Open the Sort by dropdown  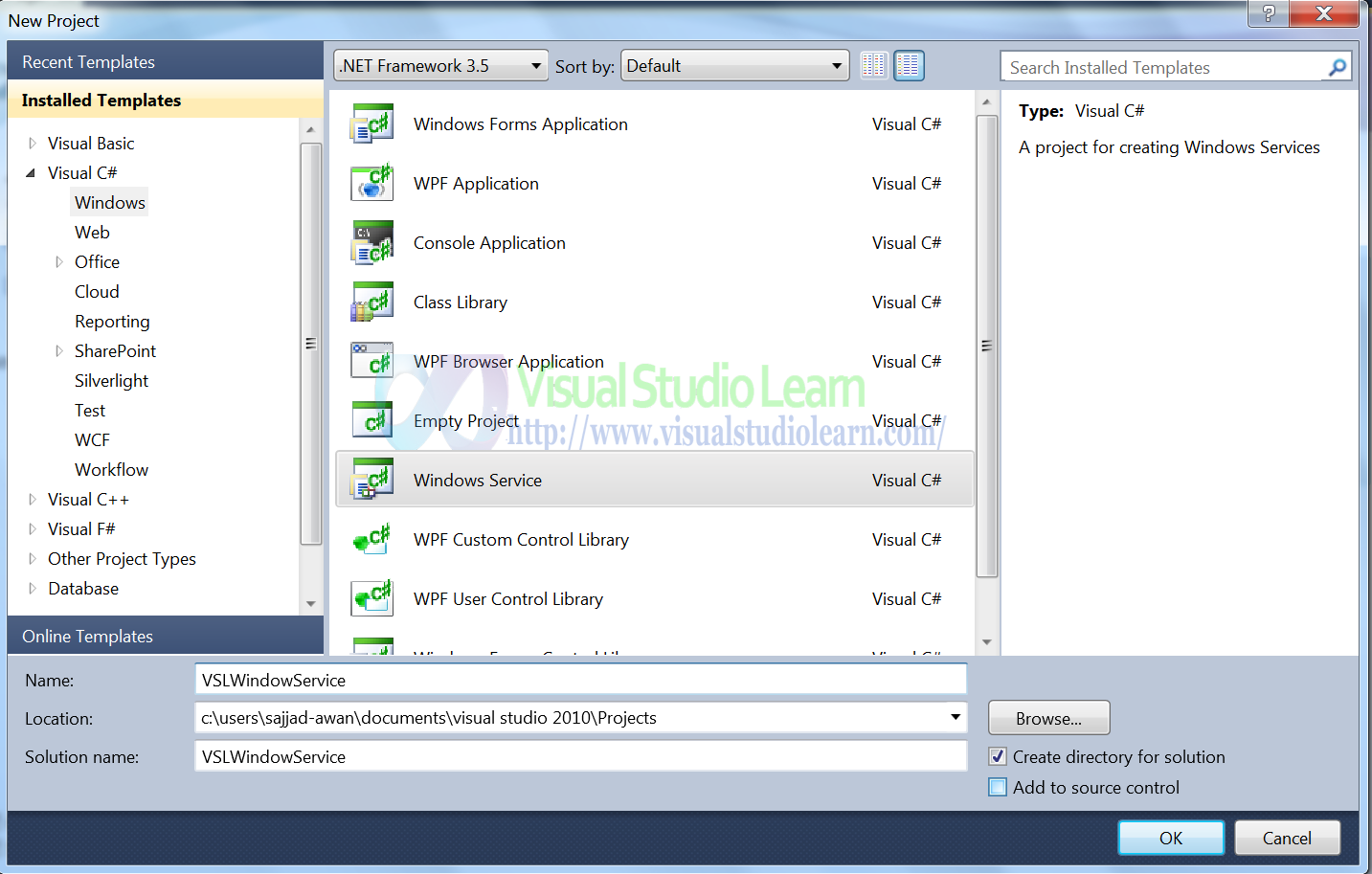pyautogui.click(x=734, y=66)
